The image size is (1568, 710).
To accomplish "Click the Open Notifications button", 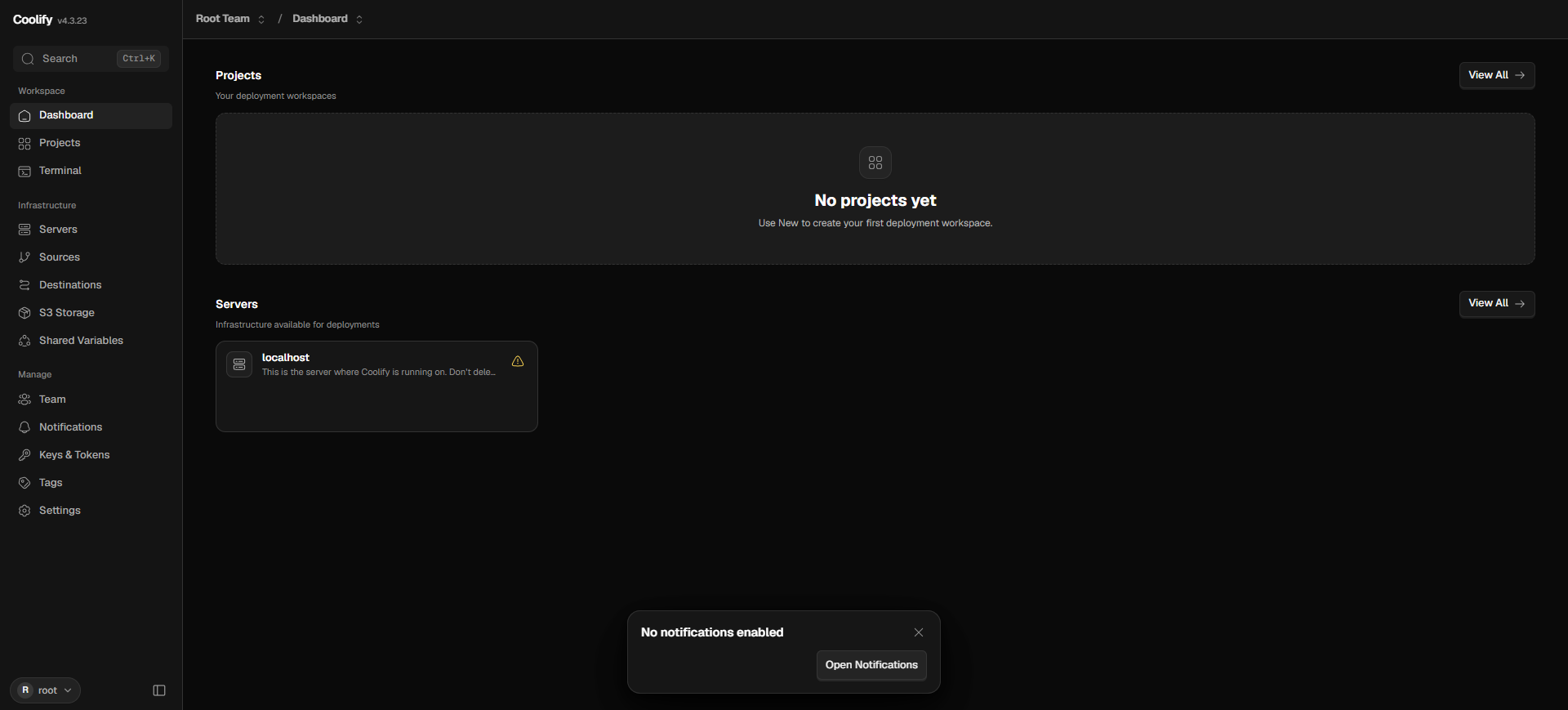I will (871, 665).
